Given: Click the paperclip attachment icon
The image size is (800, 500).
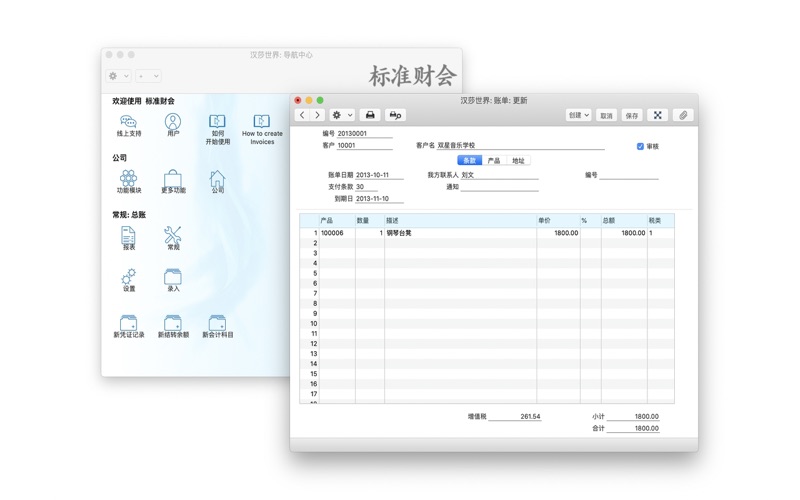Looking at the screenshot, I should [x=683, y=115].
